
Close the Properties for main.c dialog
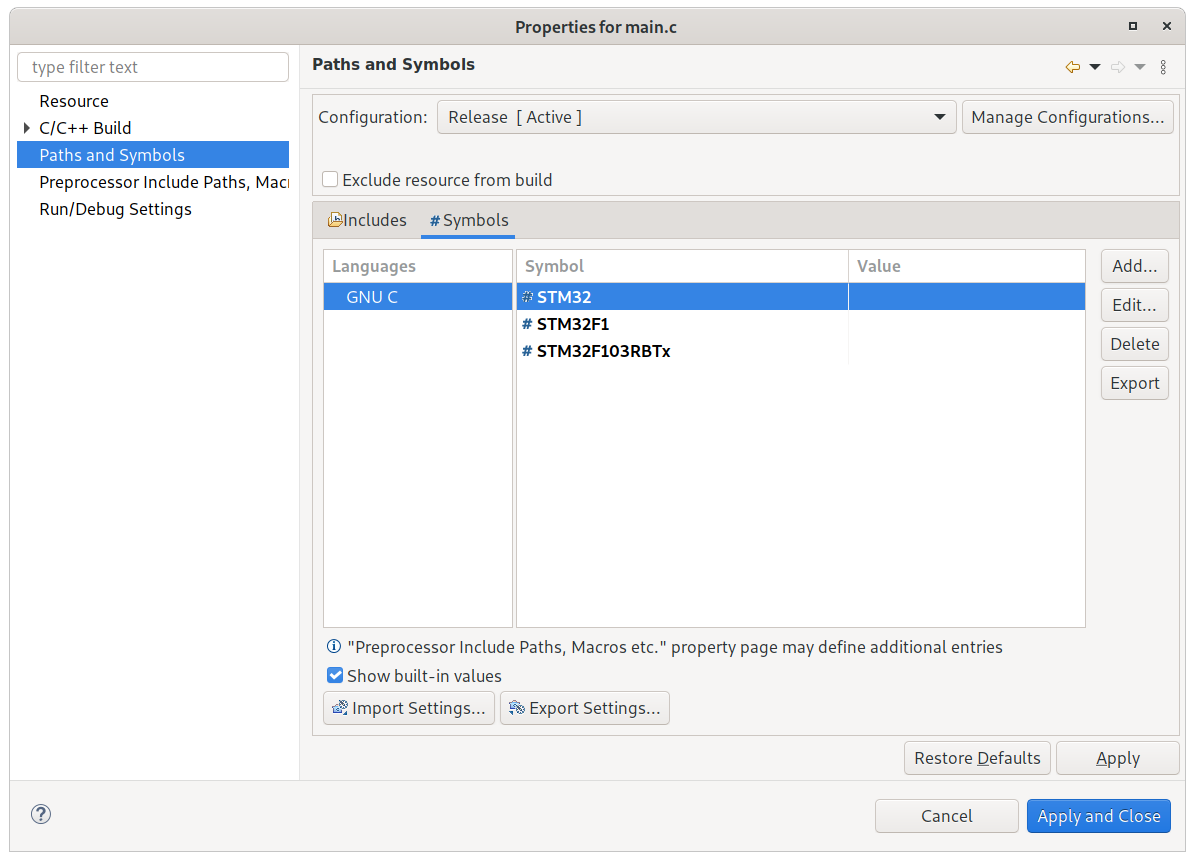click(1166, 26)
